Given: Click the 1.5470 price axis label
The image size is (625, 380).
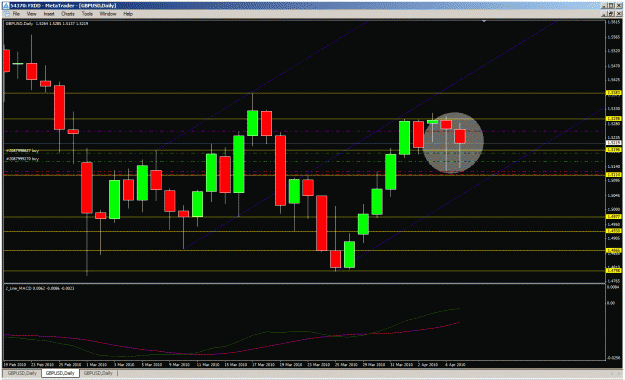Looking at the screenshot, I should (x=613, y=66).
